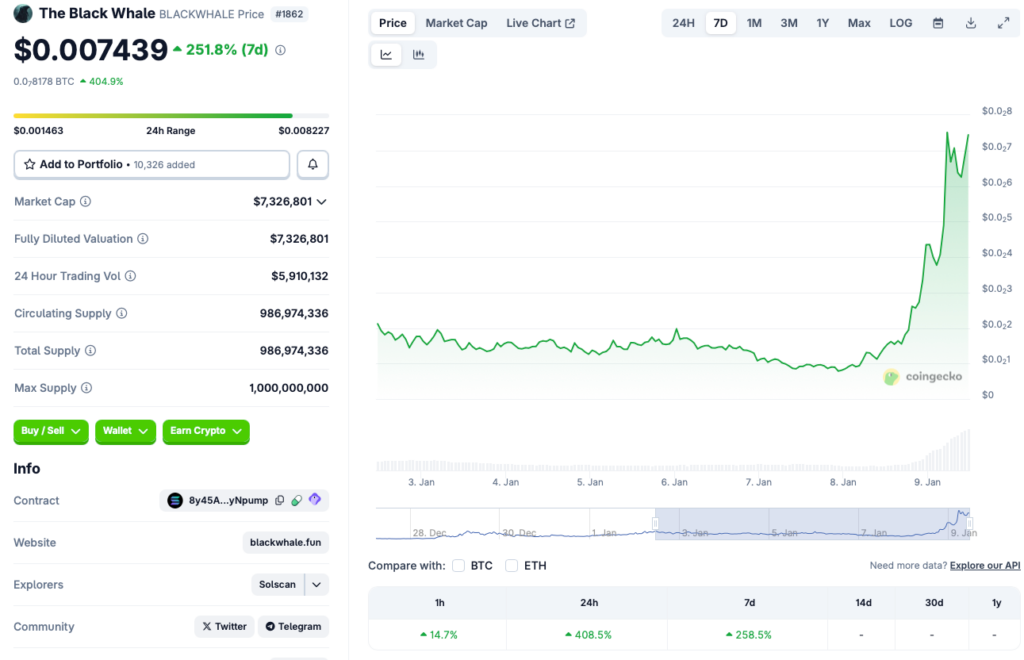
Task: Open the Earn Crypto dropdown
Action: (x=206, y=431)
